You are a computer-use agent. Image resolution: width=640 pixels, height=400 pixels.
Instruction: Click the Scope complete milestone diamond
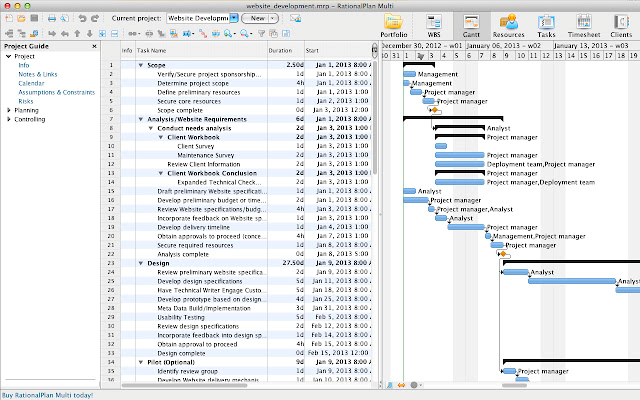(x=435, y=110)
